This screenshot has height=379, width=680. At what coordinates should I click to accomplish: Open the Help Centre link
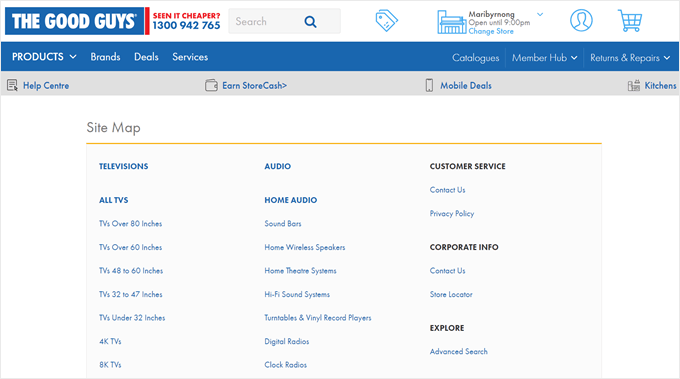pyautogui.click(x=46, y=85)
